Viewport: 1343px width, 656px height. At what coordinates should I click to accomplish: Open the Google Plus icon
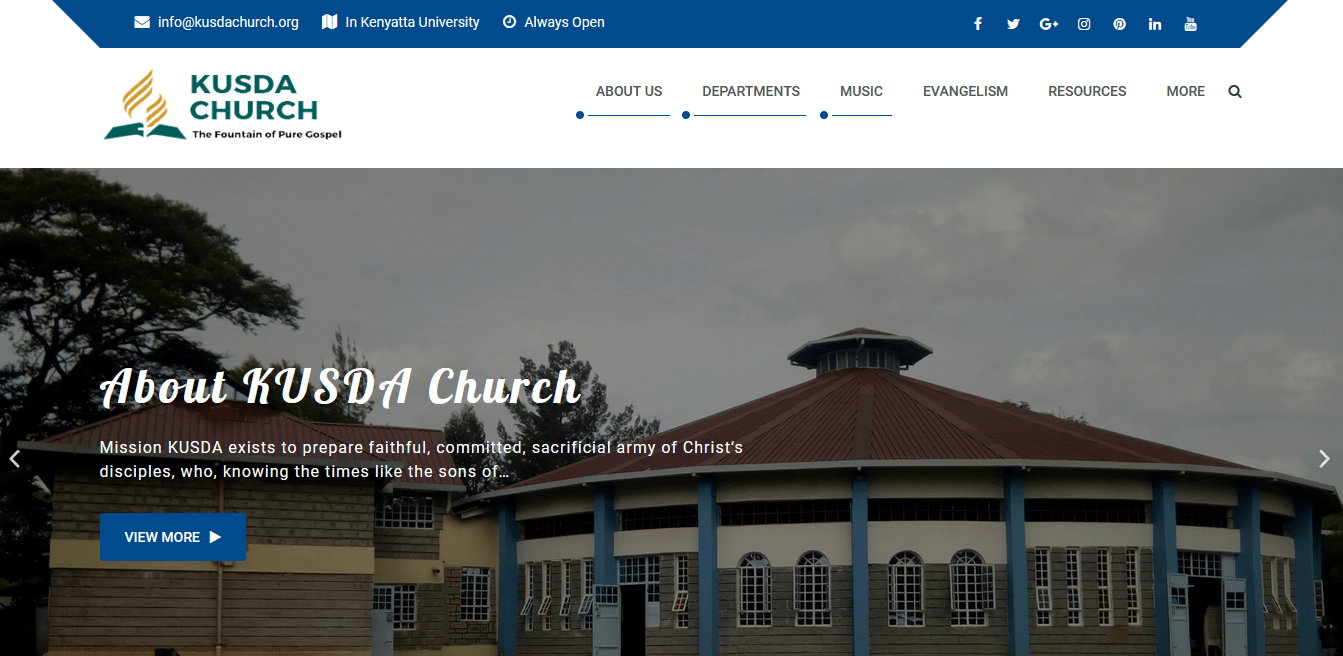(x=1049, y=24)
